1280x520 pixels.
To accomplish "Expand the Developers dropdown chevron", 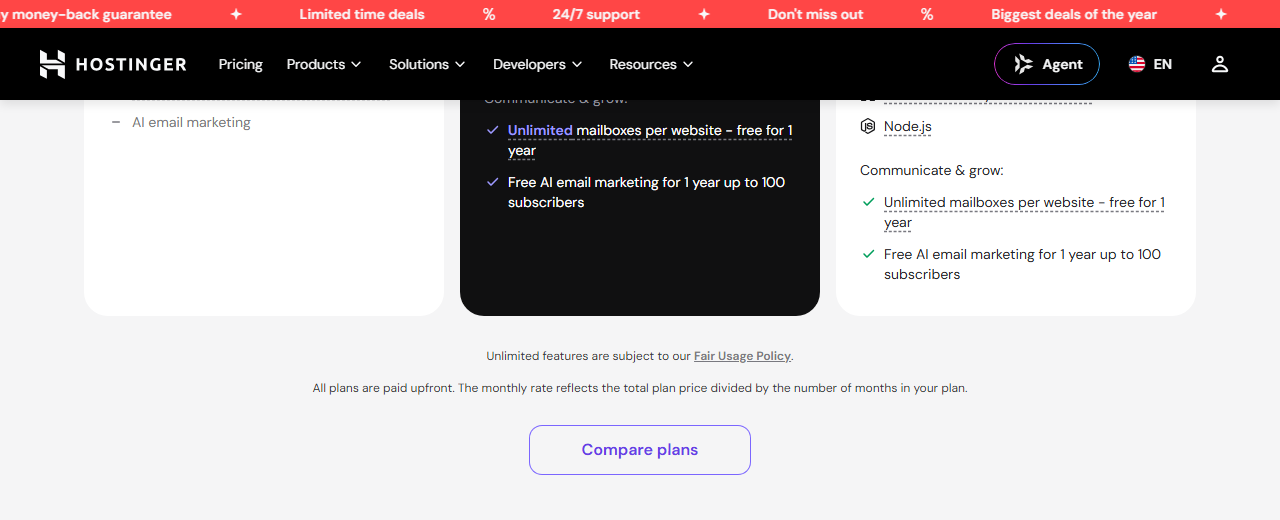I will pyautogui.click(x=577, y=64).
